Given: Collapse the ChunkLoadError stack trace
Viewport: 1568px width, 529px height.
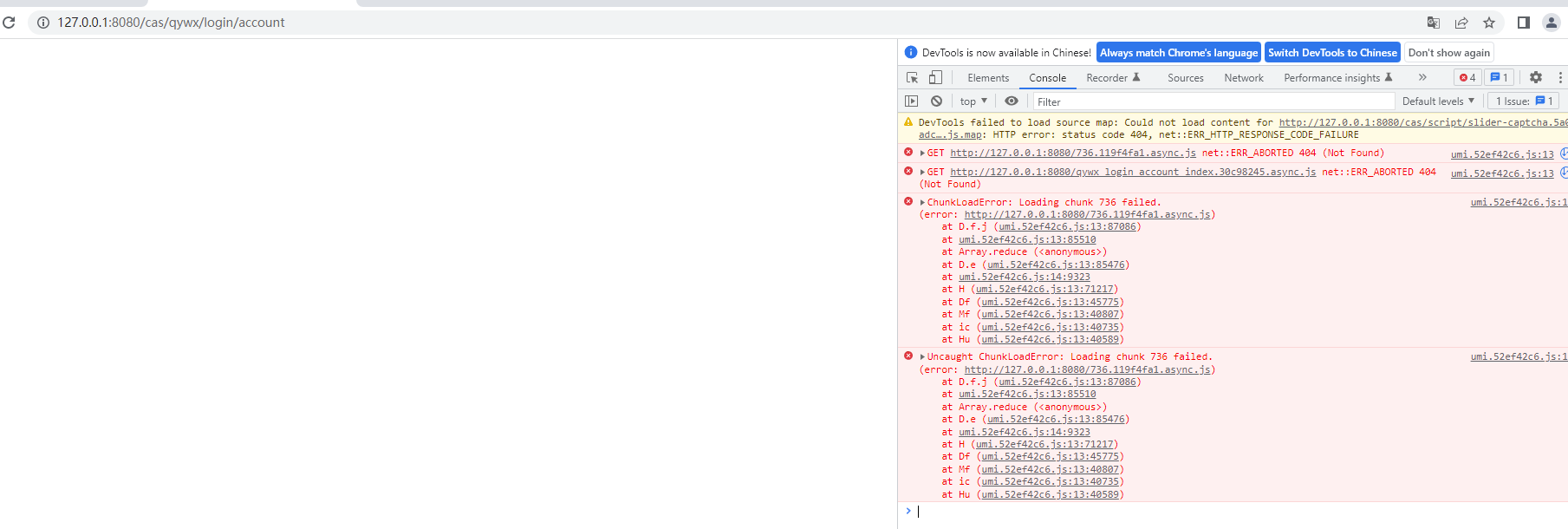Looking at the screenshot, I should (x=922, y=203).
